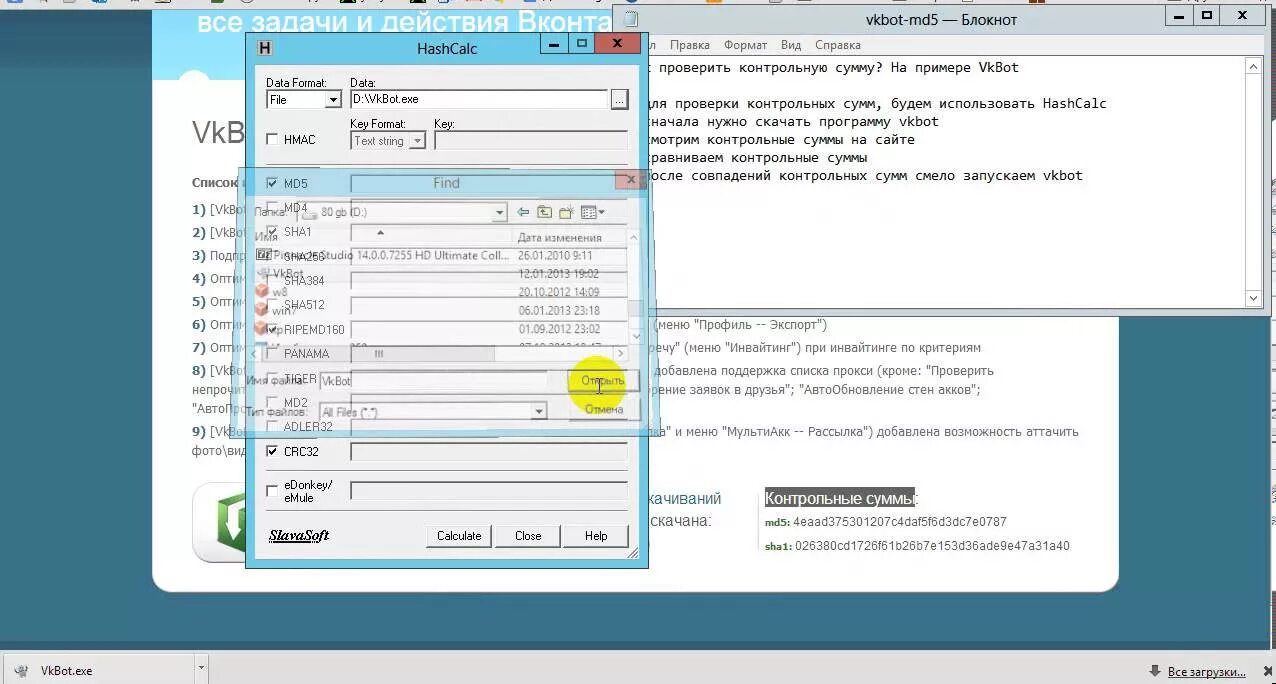
Task: Go back using the arrow icon in Find dialog
Action: pos(523,212)
